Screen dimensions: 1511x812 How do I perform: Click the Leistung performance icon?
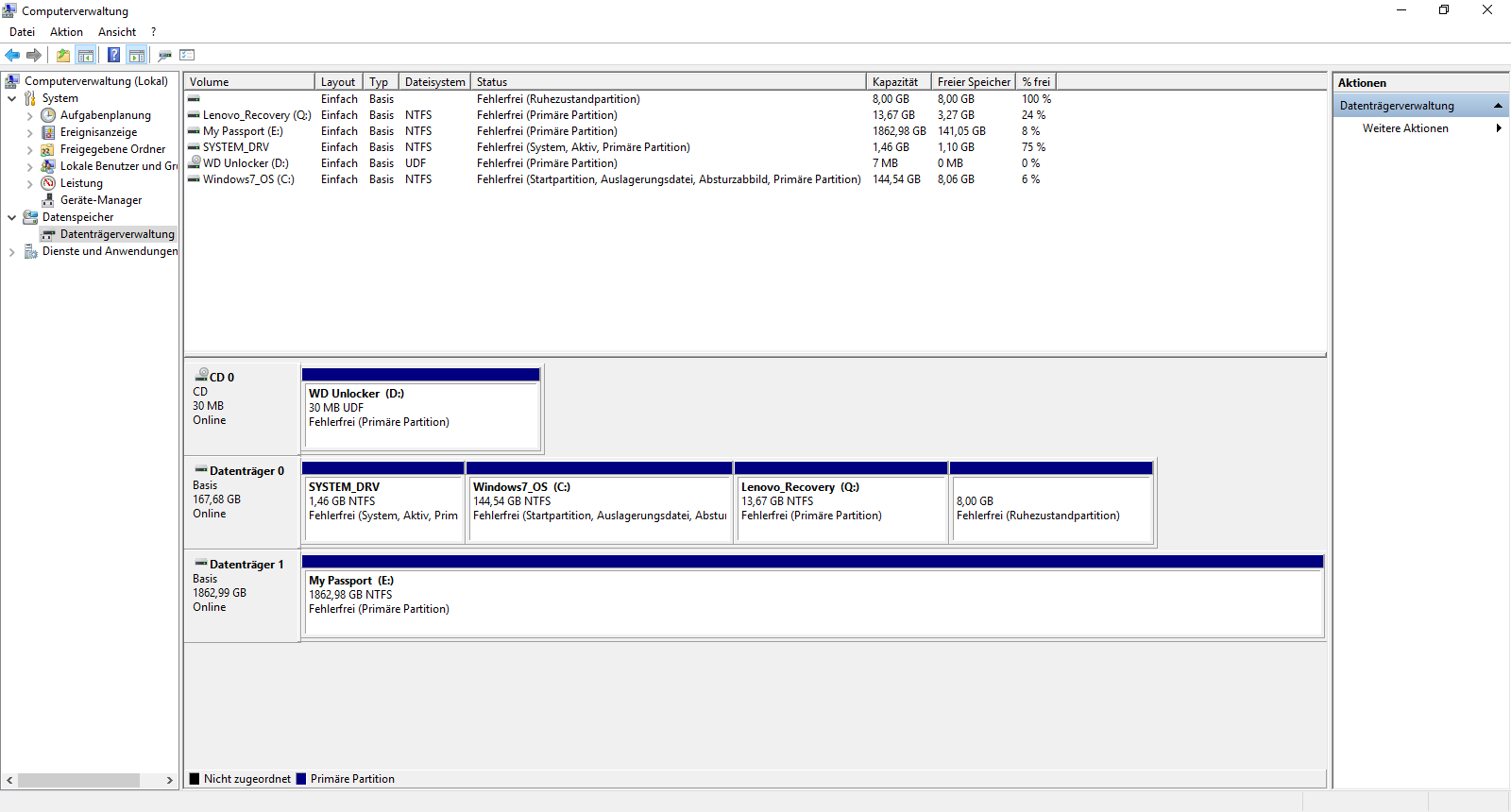click(48, 183)
